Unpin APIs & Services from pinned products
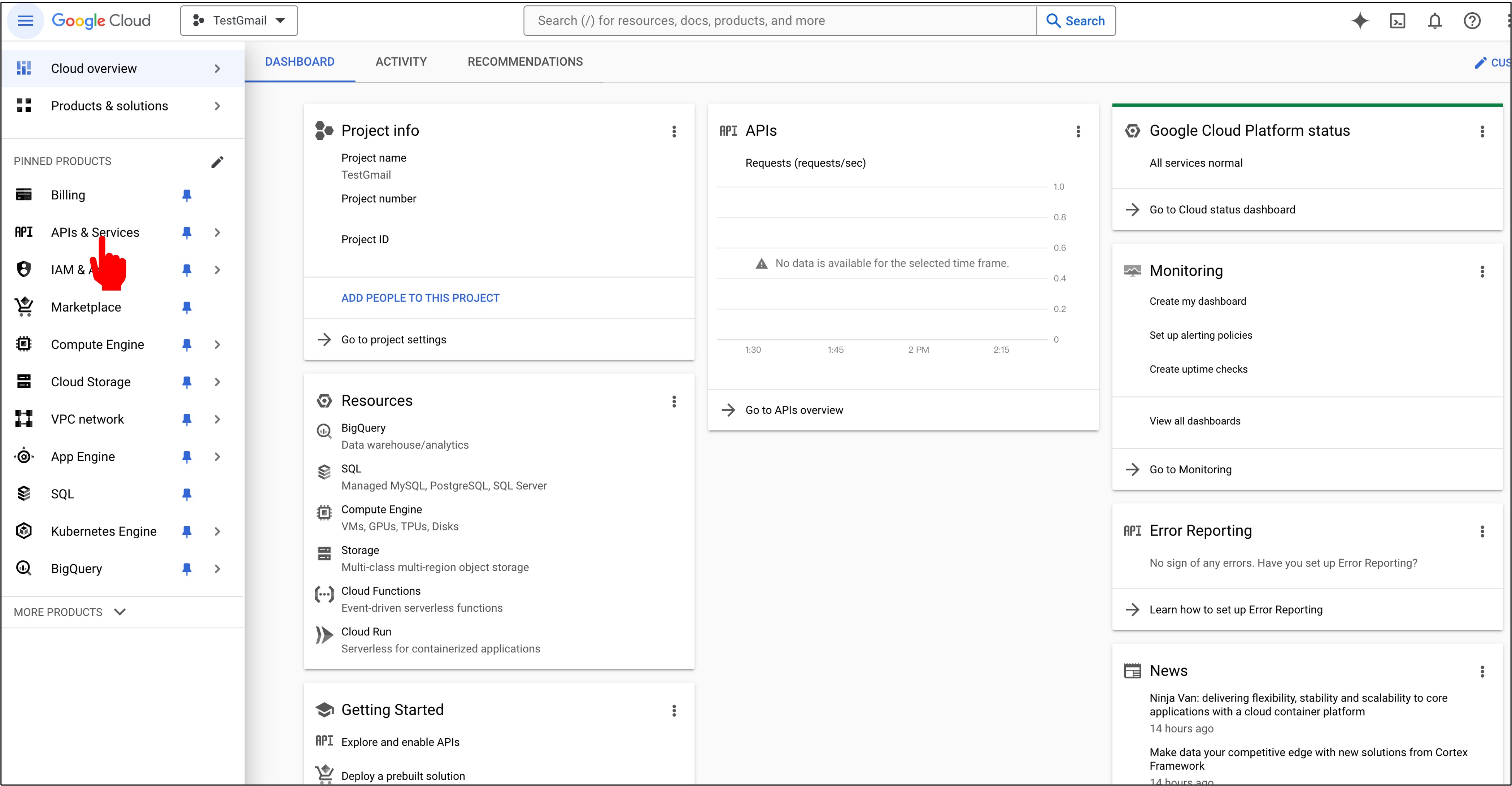Screen dimensions: 1512x786 click(x=187, y=233)
